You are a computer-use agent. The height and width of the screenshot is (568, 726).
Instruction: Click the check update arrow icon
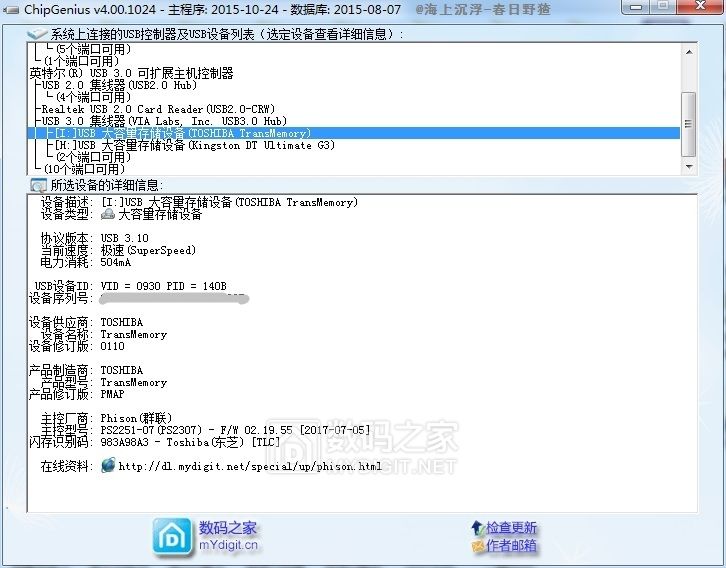click(477, 527)
